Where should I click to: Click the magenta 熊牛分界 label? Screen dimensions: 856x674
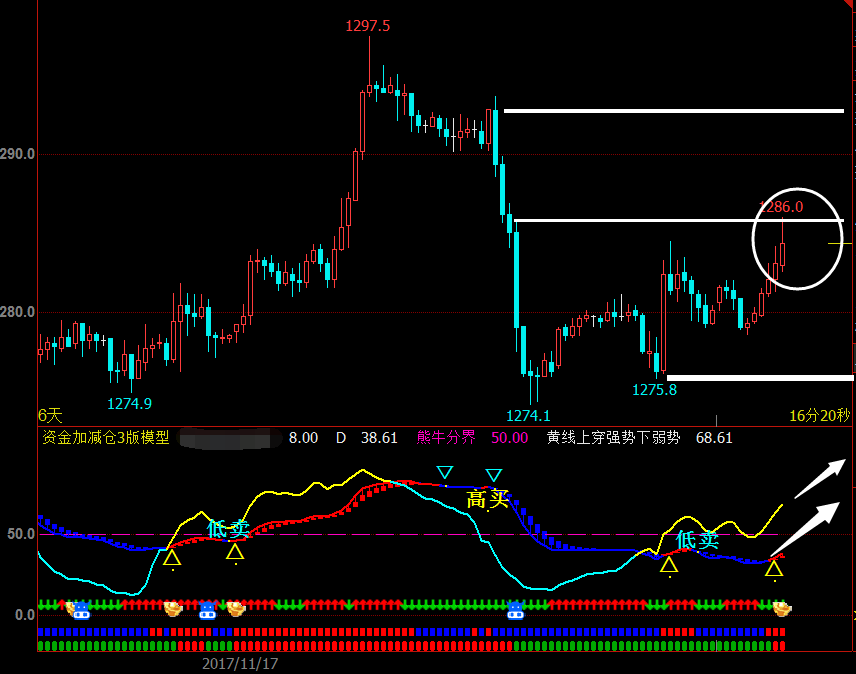point(446,437)
